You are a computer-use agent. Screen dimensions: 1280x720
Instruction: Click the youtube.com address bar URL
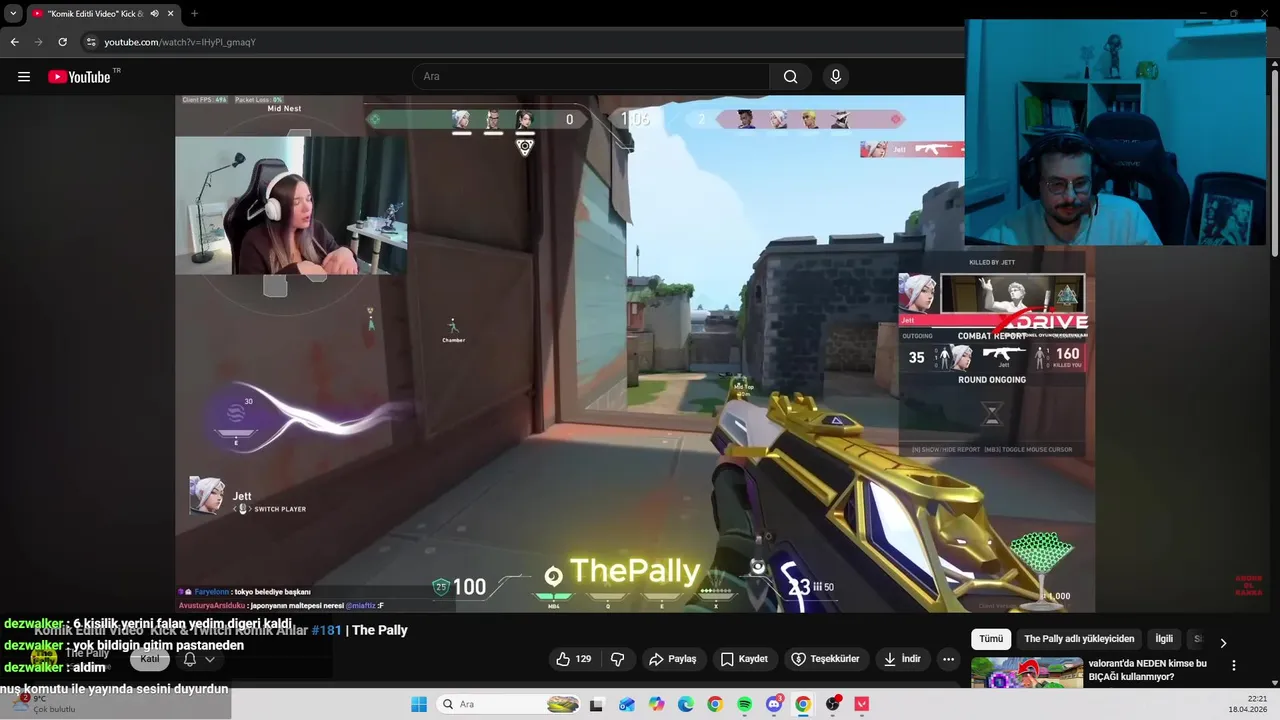tap(180, 42)
